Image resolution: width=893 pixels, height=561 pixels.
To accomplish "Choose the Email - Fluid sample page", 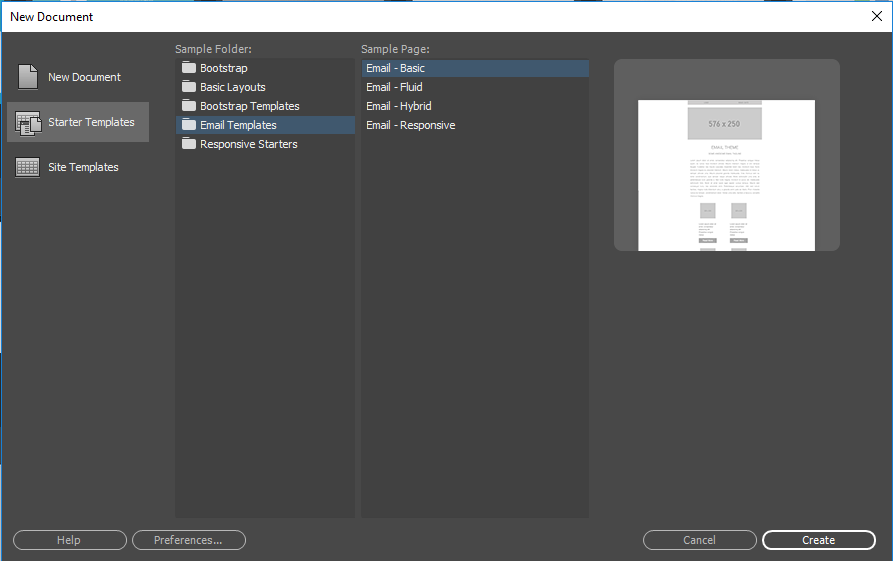I will pos(394,87).
